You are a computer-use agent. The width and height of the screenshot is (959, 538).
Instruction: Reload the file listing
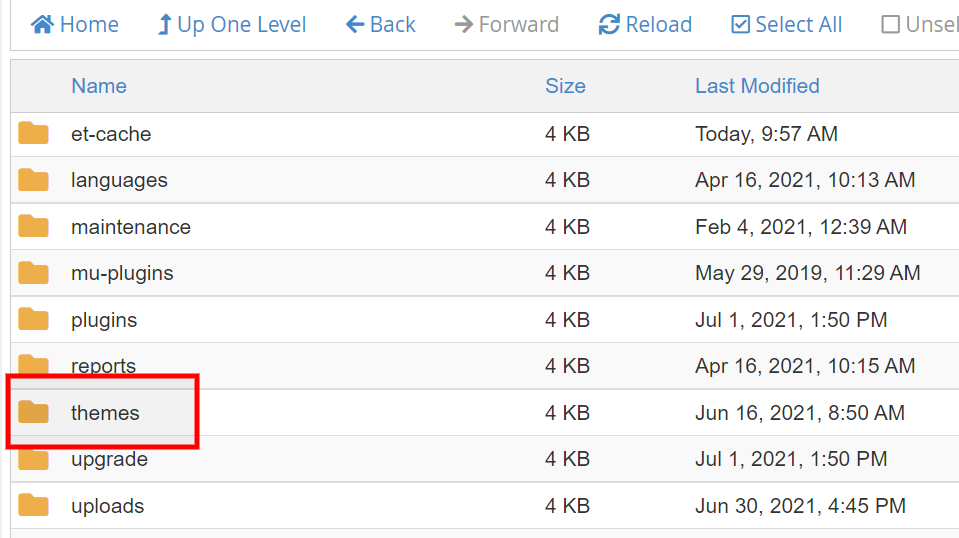tap(645, 25)
